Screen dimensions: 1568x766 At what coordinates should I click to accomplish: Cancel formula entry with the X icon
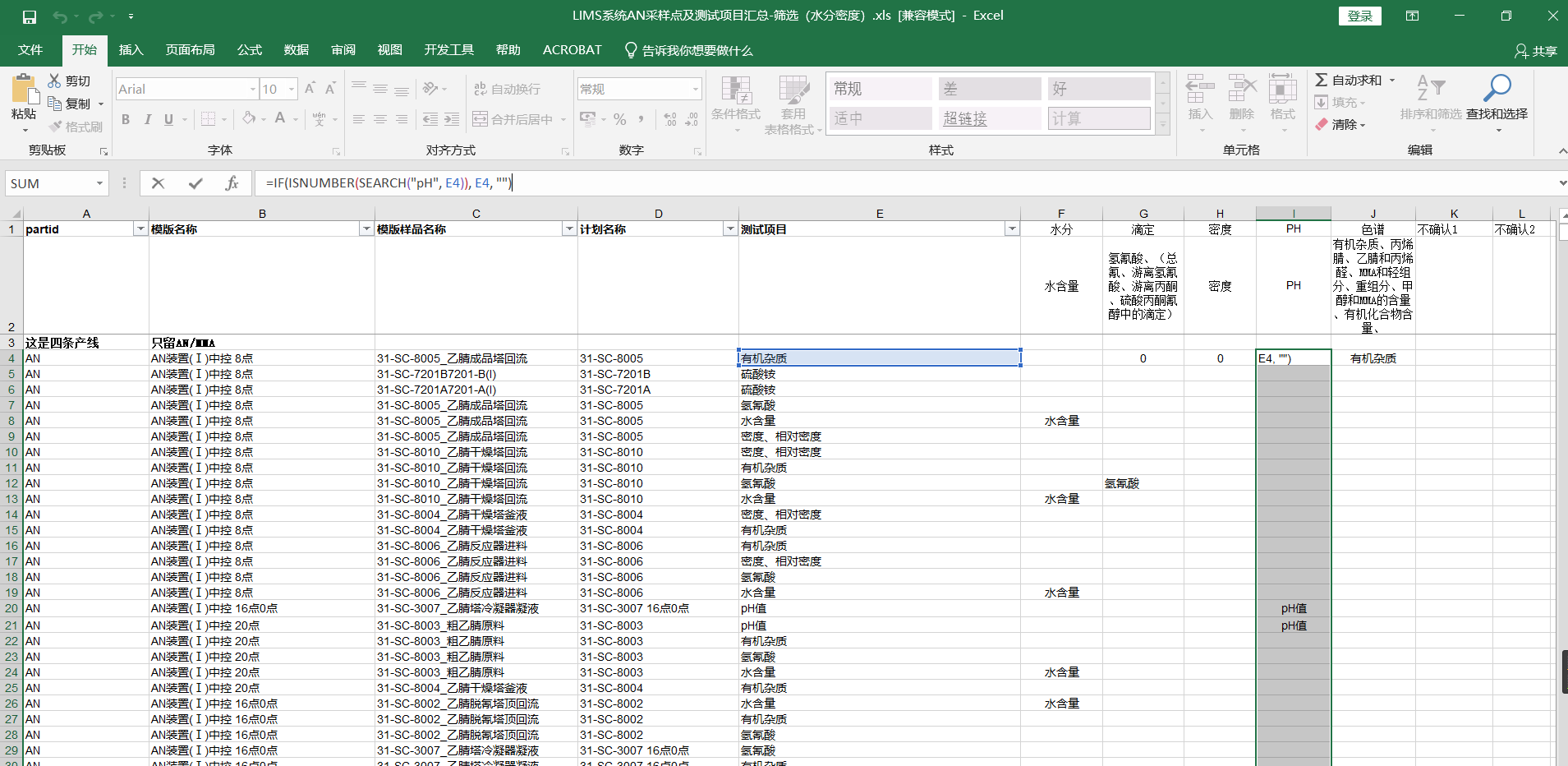tap(159, 183)
